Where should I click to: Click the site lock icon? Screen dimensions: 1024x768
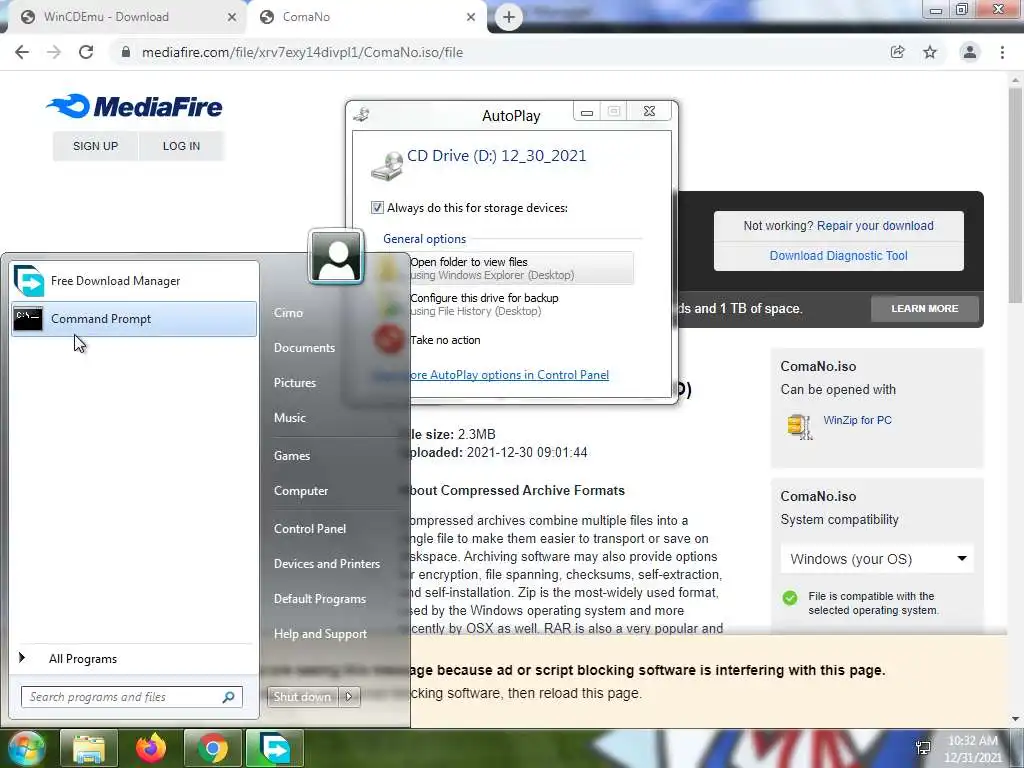[126, 52]
